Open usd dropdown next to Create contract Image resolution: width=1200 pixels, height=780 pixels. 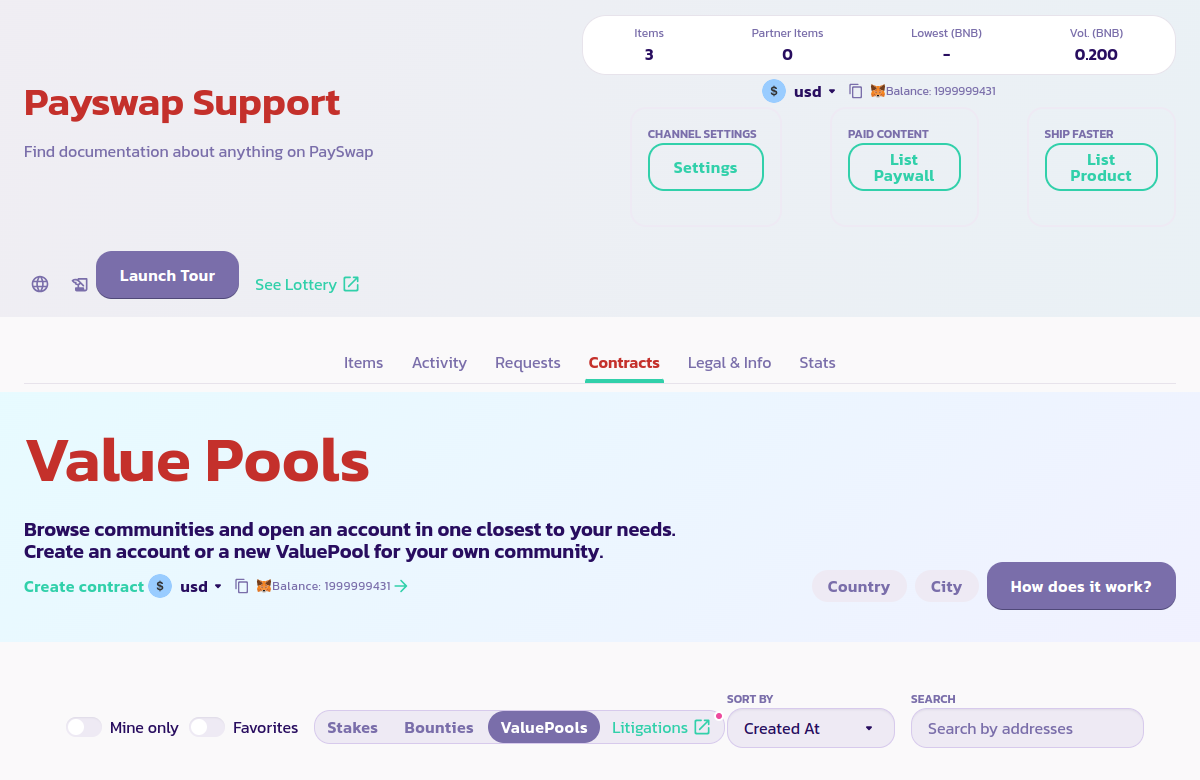[x=201, y=586]
